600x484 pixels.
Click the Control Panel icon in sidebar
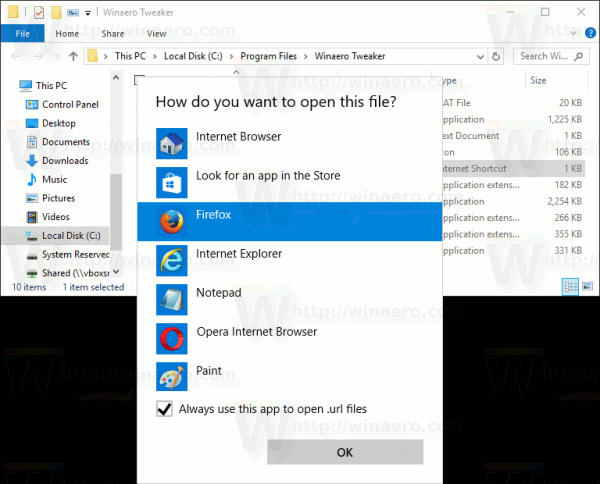(x=32, y=104)
